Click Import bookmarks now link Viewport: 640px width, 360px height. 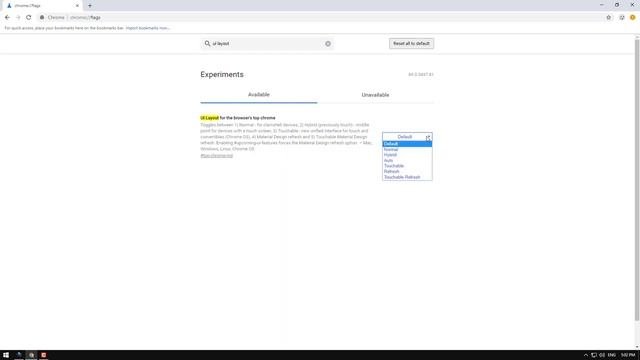[147, 28]
